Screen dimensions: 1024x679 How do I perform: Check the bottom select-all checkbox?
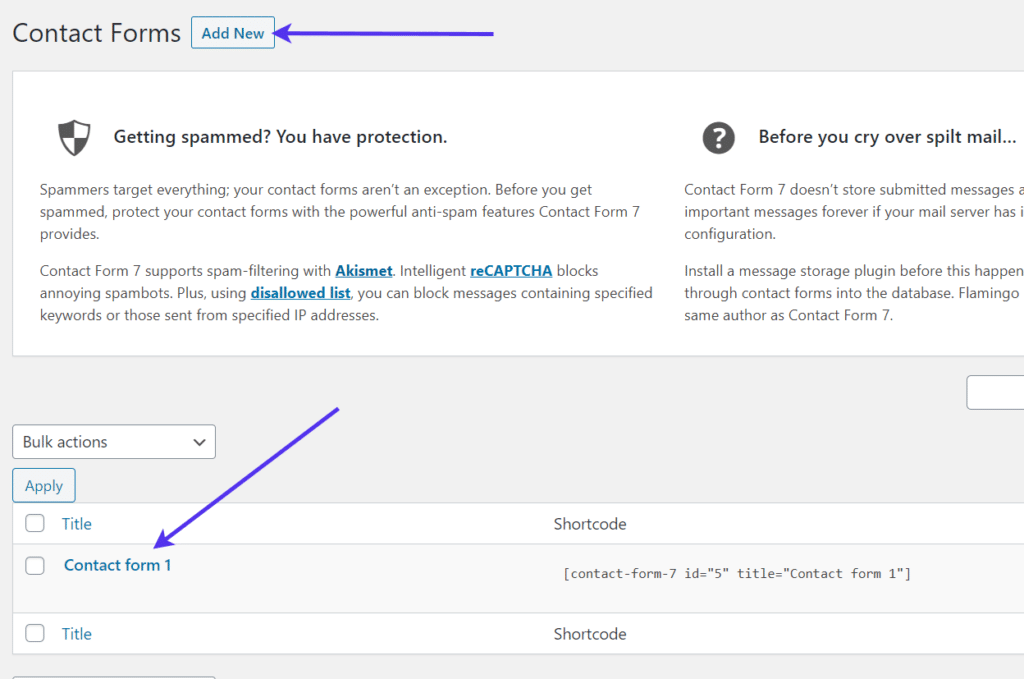[x=35, y=633]
